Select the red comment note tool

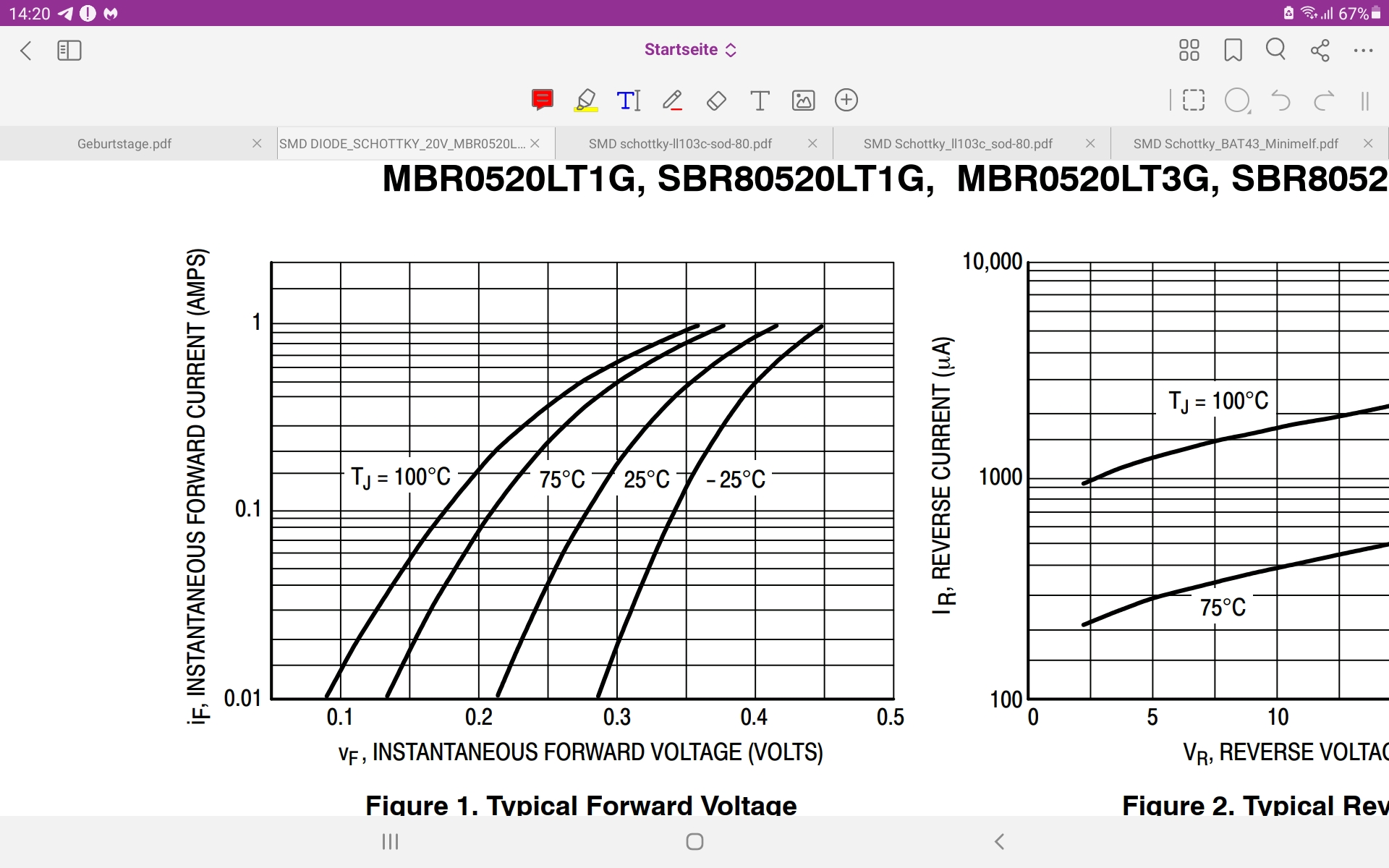[543, 100]
